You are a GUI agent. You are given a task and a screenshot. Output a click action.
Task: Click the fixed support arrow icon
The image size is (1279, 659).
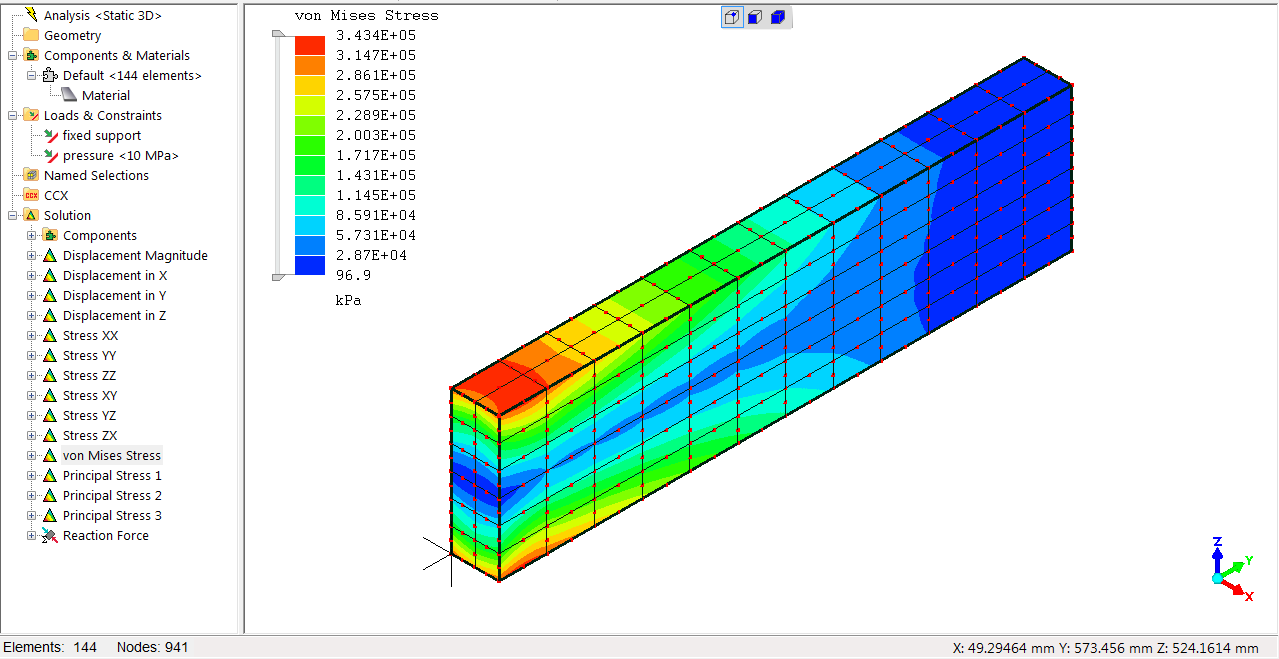[50, 135]
